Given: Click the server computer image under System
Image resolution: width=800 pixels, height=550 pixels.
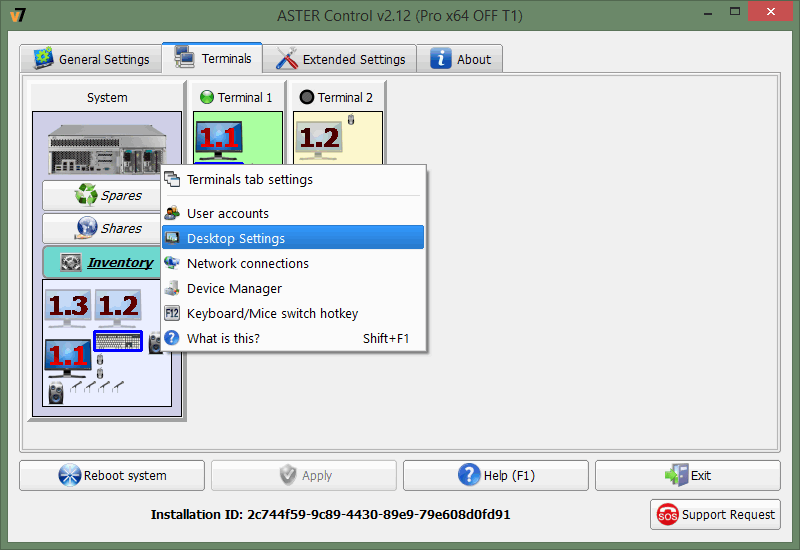Looking at the screenshot, I should [x=107, y=148].
